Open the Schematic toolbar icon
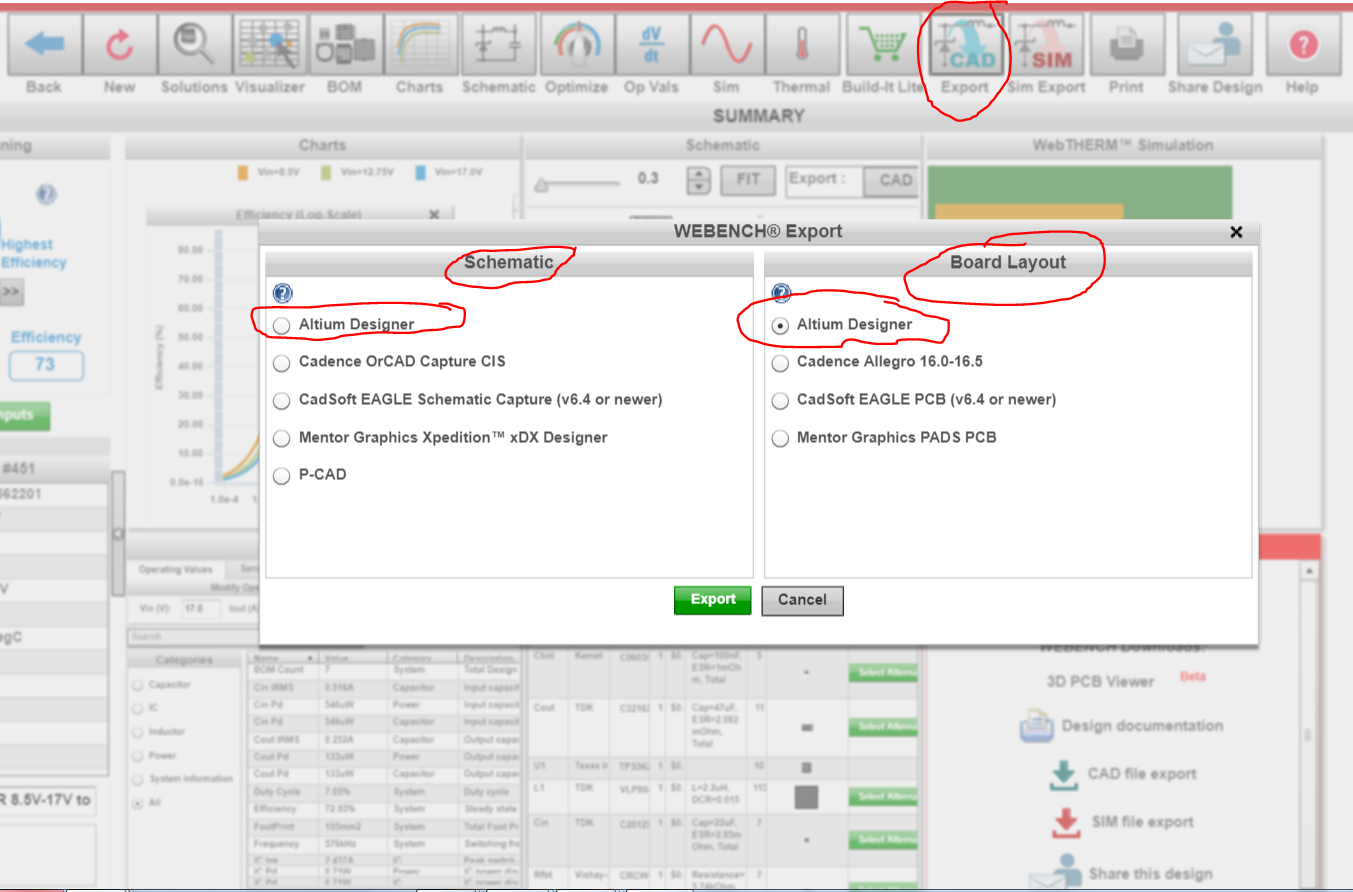Screen dimensions: 1353x892 click(x=498, y=44)
